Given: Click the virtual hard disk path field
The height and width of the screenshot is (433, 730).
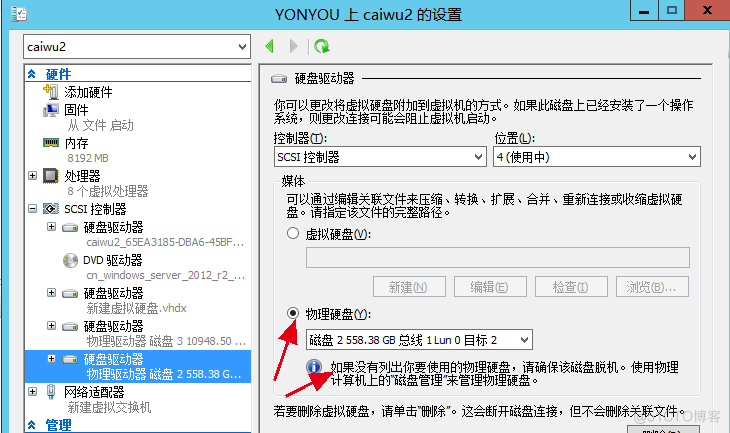Looking at the screenshot, I should (x=498, y=257).
